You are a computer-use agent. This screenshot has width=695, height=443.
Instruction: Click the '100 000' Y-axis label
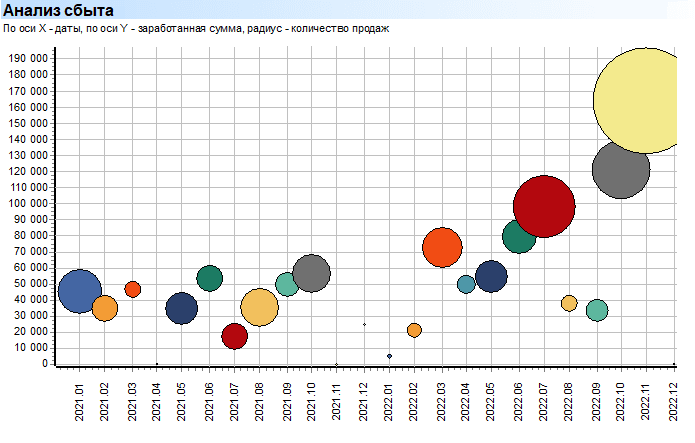click(28, 204)
